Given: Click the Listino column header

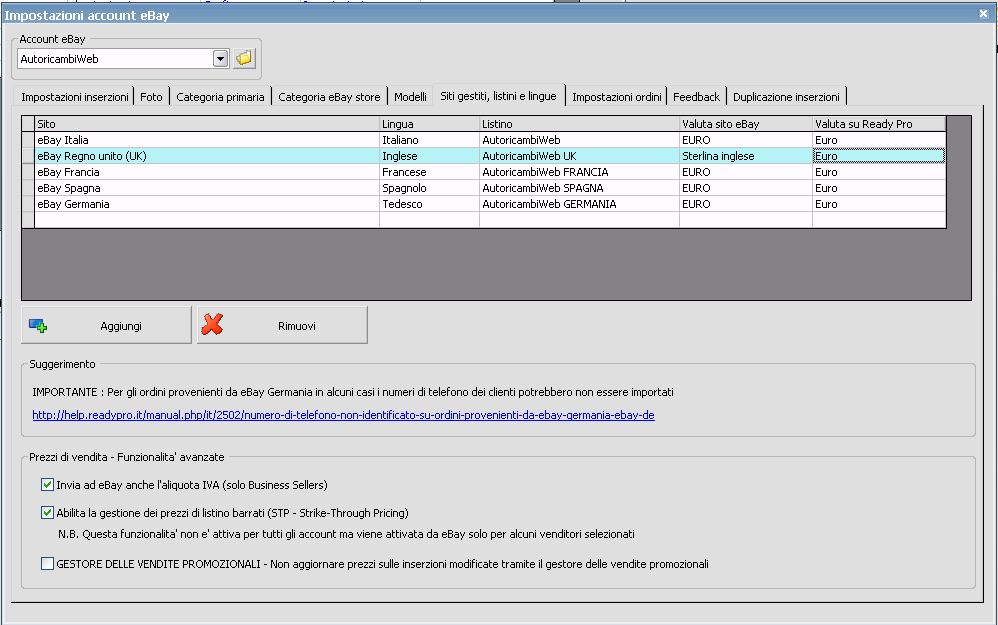Looking at the screenshot, I should tap(579, 124).
